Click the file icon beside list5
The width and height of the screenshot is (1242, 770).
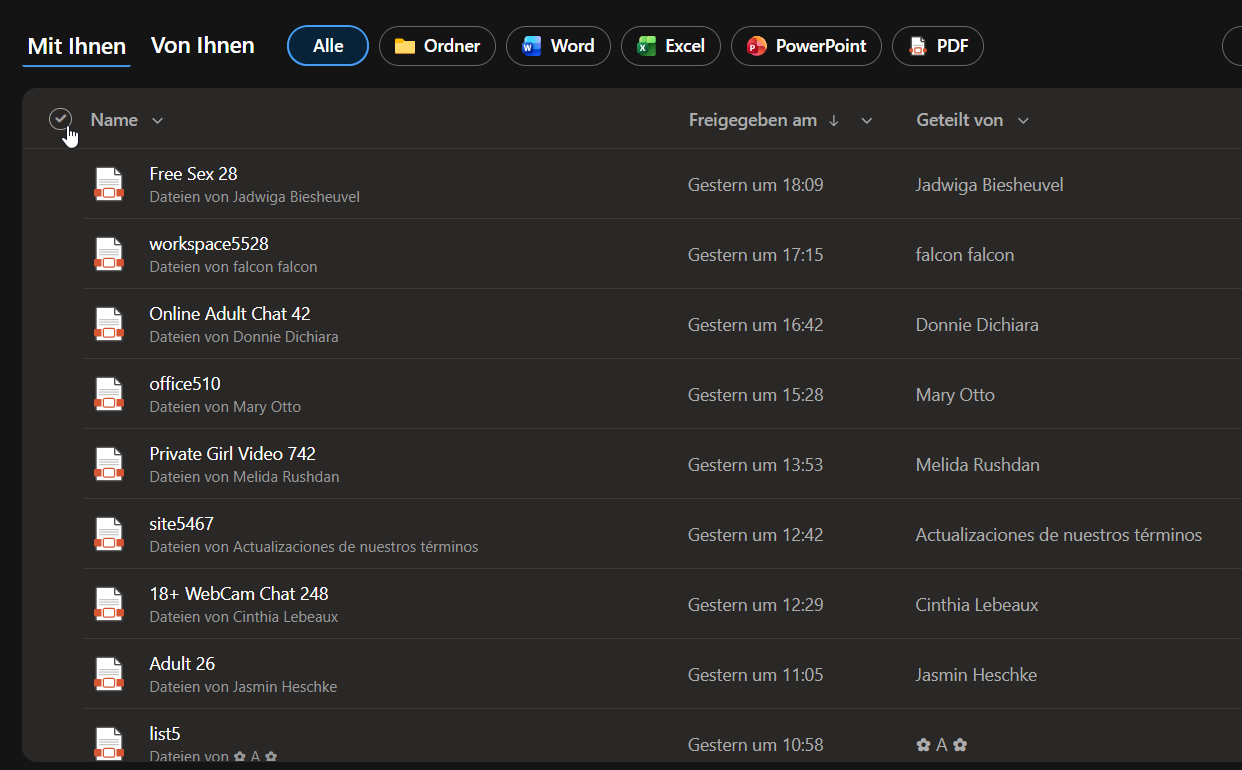pos(108,744)
